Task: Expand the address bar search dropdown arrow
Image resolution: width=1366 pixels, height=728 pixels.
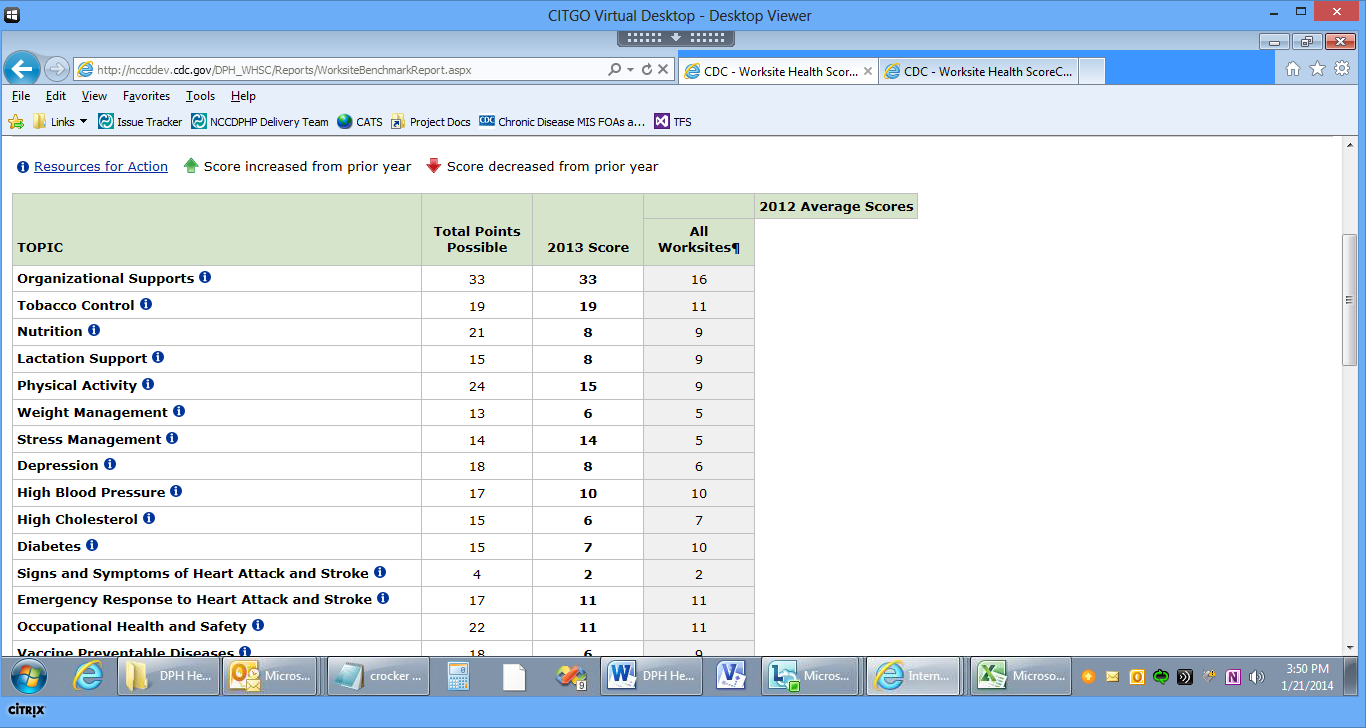Action: point(630,70)
